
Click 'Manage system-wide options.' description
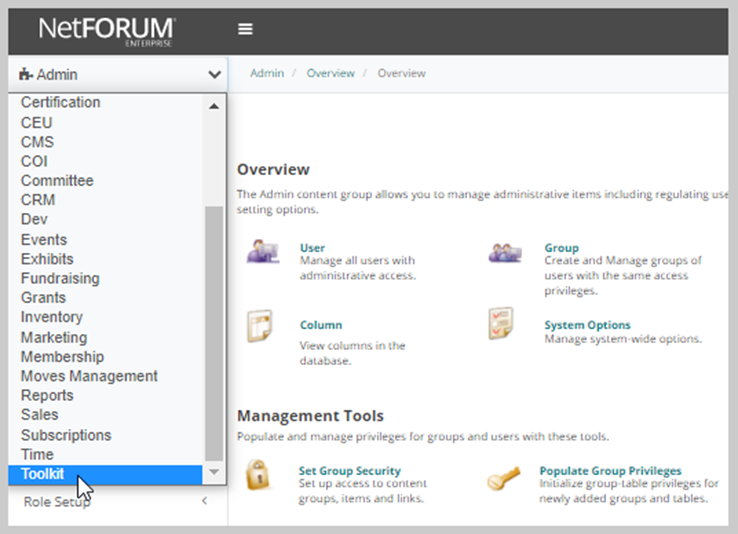tap(623, 339)
